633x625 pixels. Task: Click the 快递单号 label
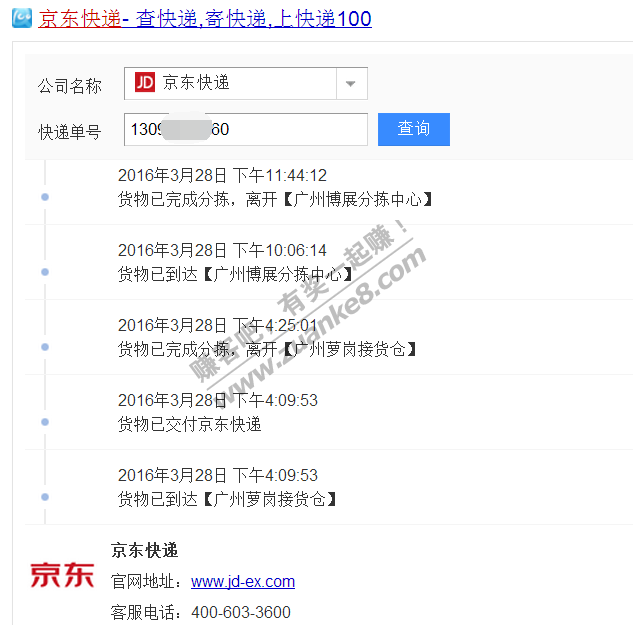69,132
